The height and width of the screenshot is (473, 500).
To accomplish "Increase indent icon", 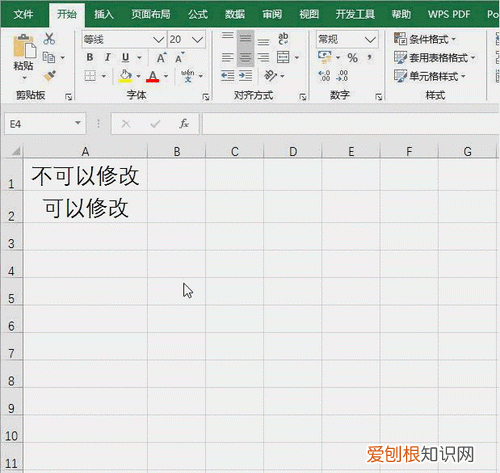I will tap(246, 76).
